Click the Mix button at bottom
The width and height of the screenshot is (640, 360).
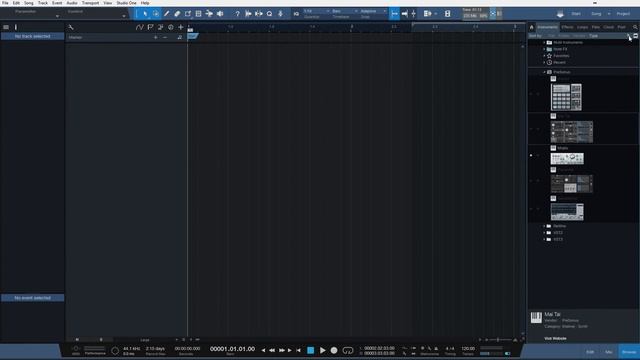coord(609,352)
